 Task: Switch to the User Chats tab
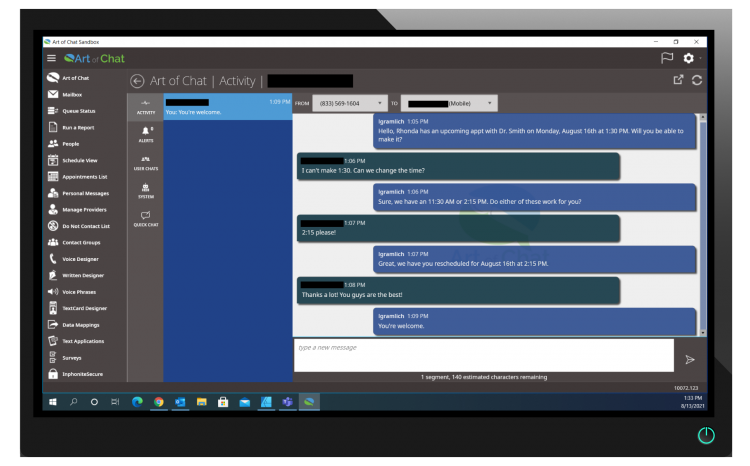coord(146,163)
